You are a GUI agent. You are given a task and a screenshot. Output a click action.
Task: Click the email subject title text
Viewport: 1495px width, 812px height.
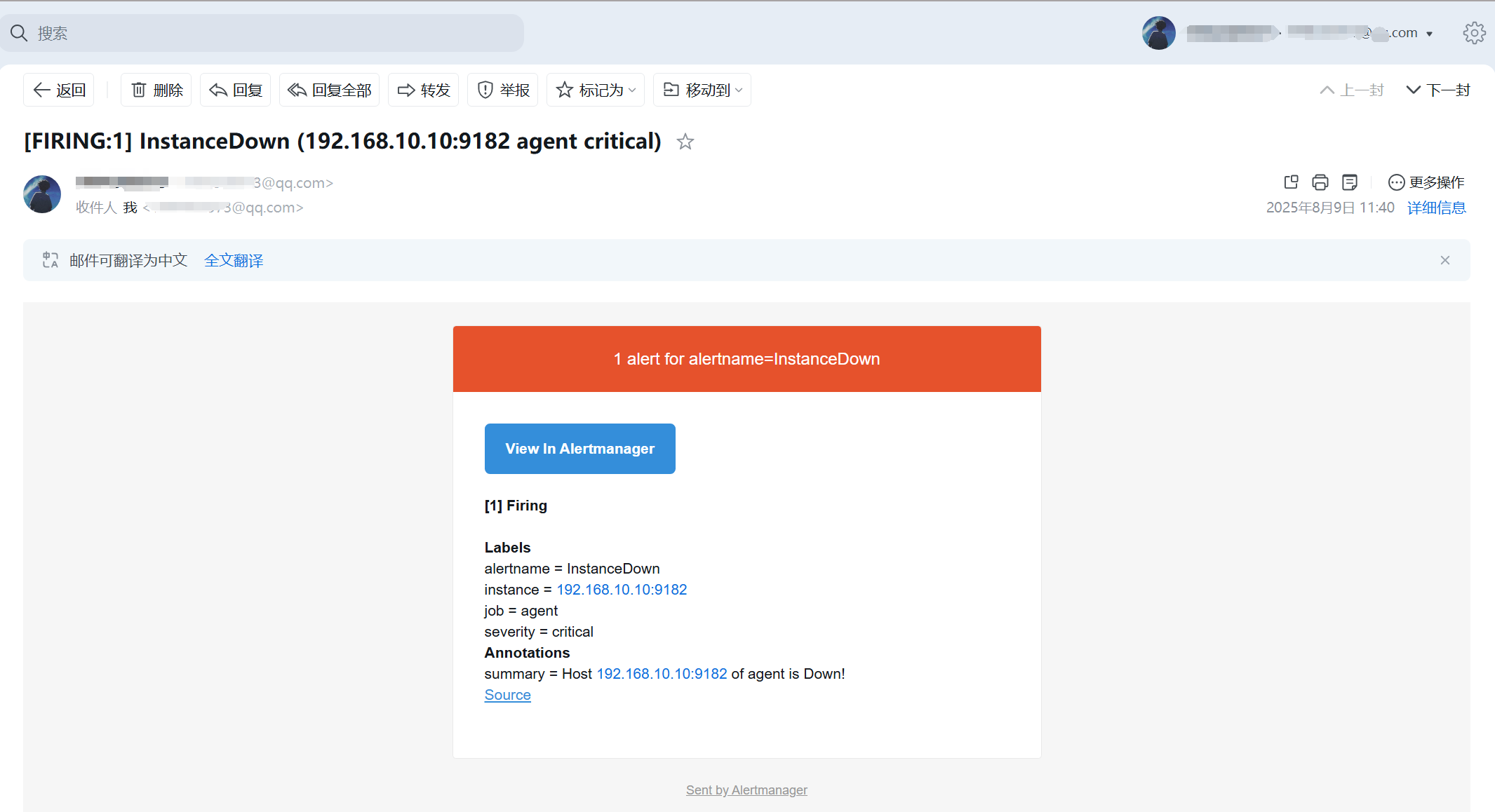pos(343,141)
